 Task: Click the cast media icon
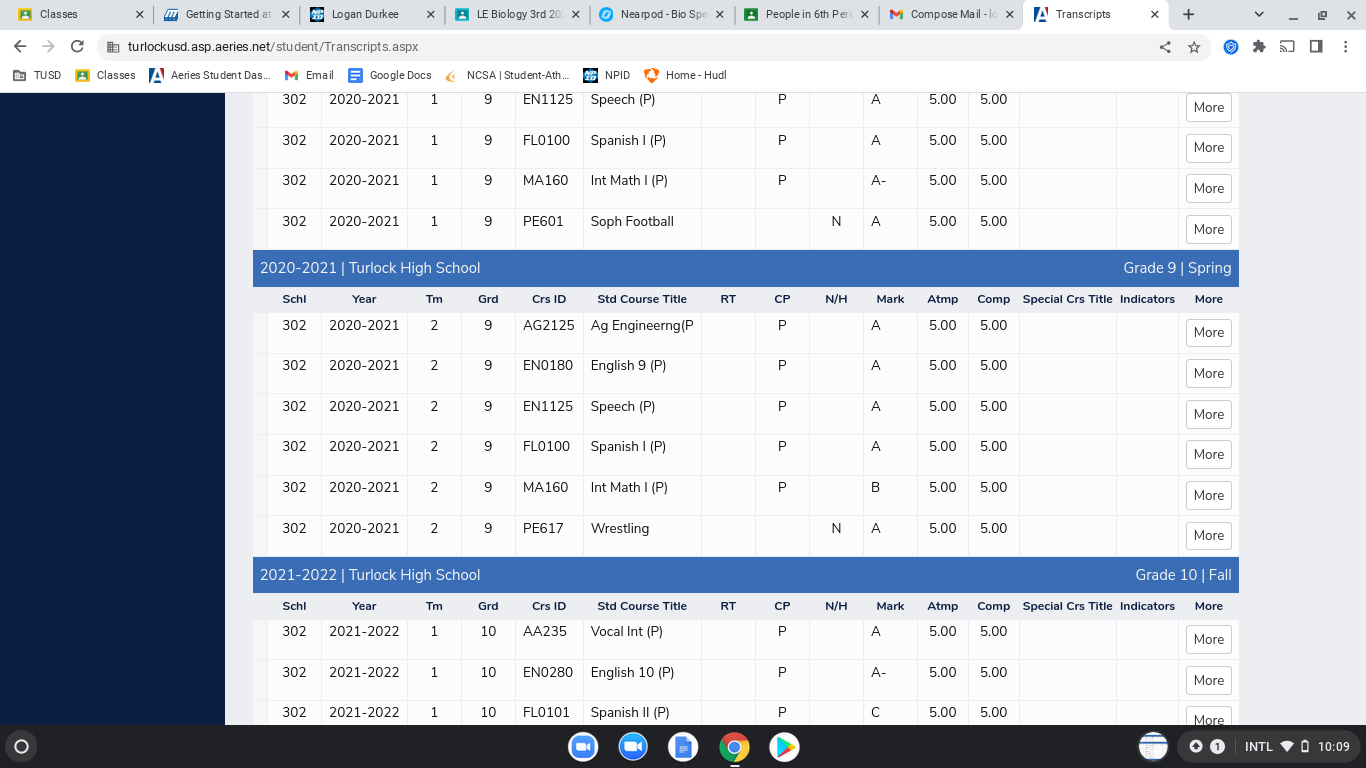(x=1288, y=47)
